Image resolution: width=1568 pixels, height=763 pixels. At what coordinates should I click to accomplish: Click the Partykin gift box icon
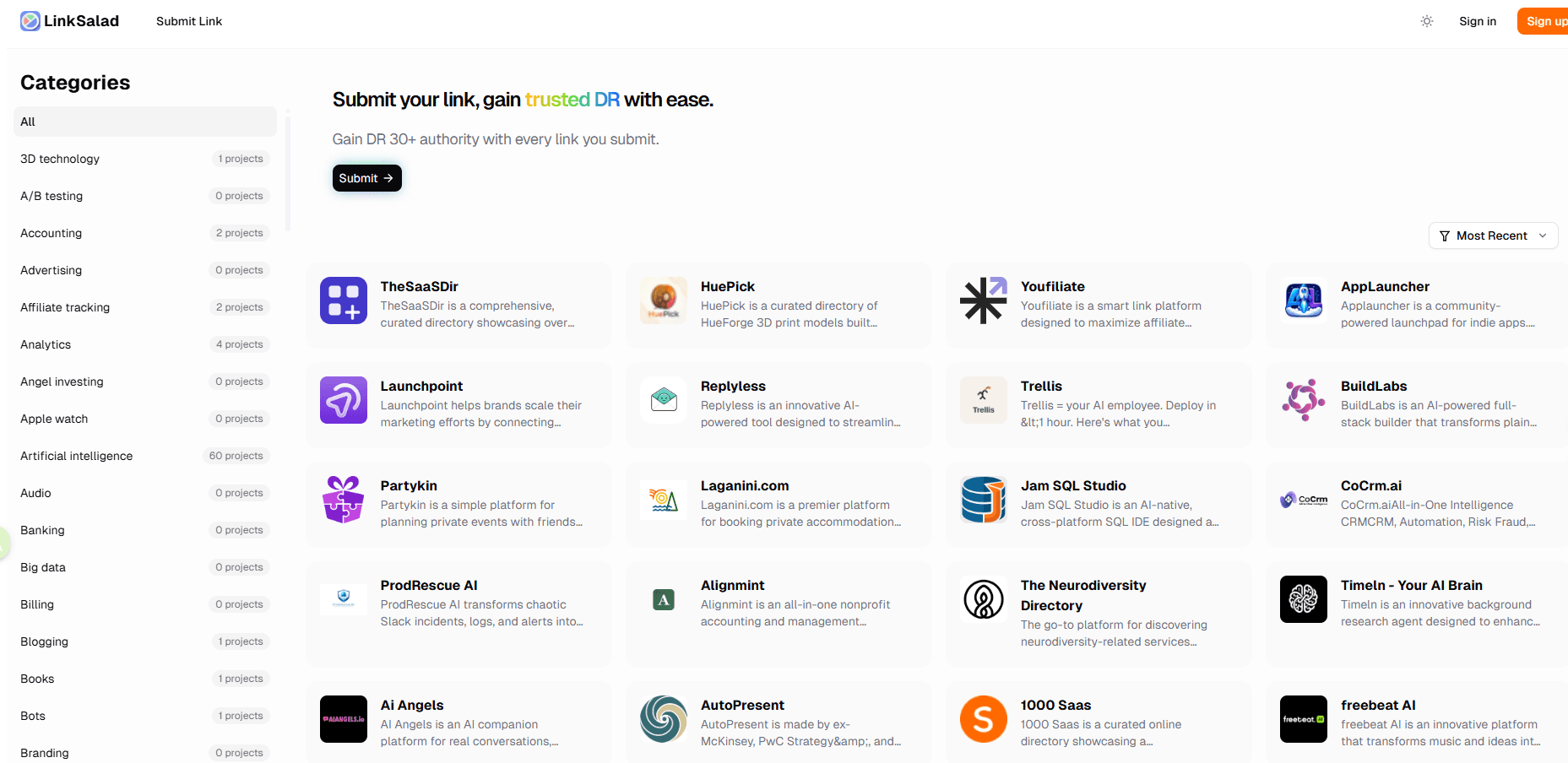(x=344, y=500)
